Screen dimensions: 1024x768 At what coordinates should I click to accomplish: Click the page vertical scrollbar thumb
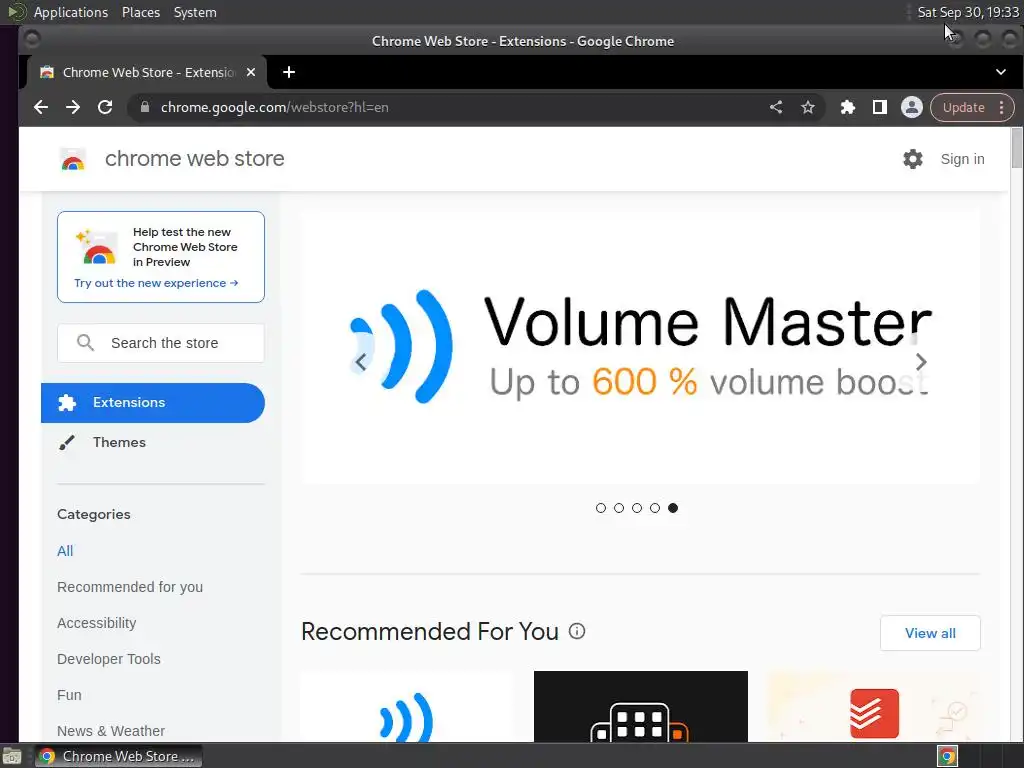pyautogui.click(x=1016, y=148)
